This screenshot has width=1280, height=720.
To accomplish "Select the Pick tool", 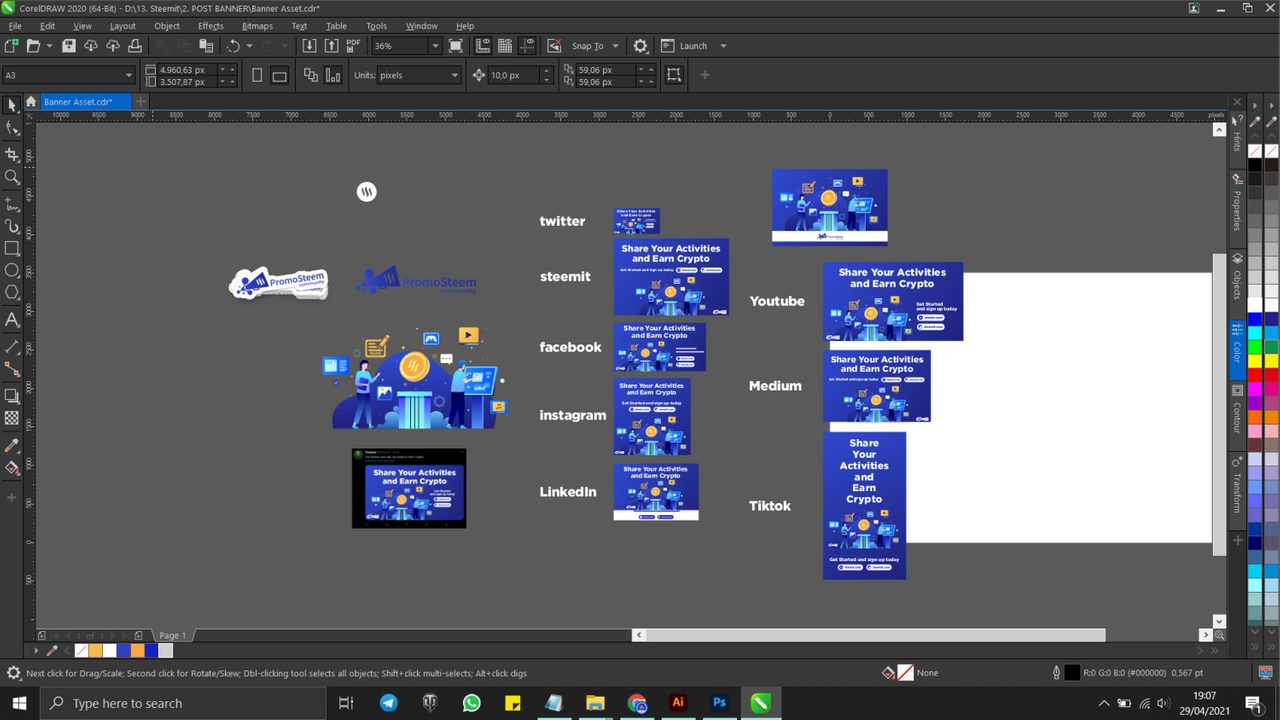I will coord(12,105).
